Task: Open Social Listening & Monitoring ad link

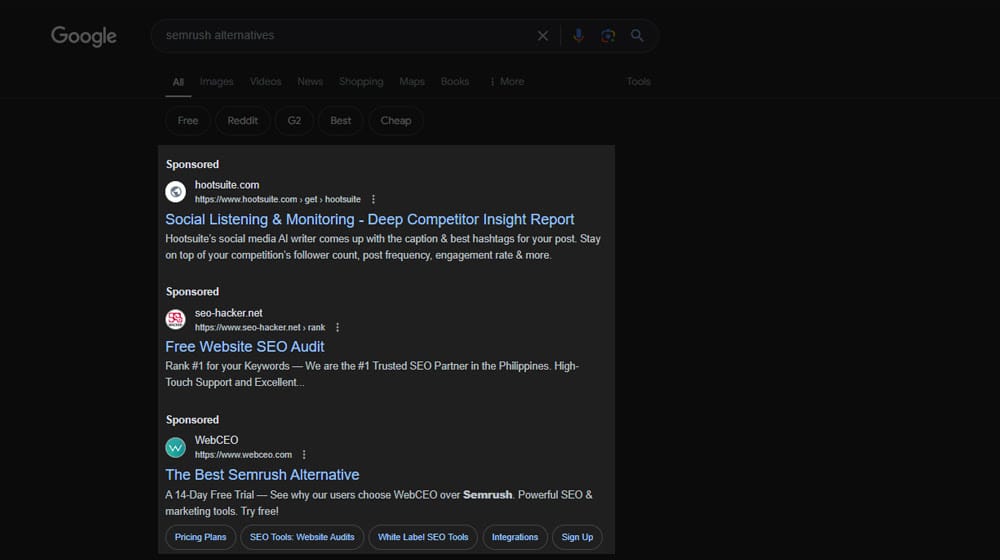Action: (x=370, y=219)
